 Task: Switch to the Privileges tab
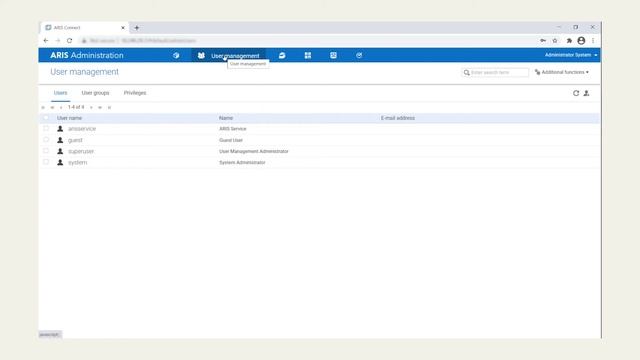(135, 93)
